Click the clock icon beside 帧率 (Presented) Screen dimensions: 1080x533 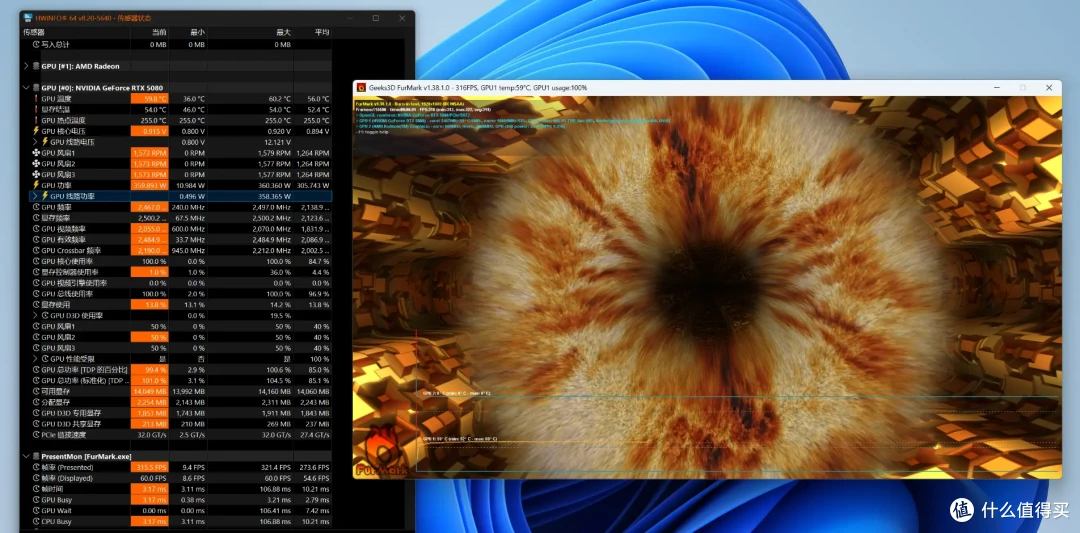(36, 468)
